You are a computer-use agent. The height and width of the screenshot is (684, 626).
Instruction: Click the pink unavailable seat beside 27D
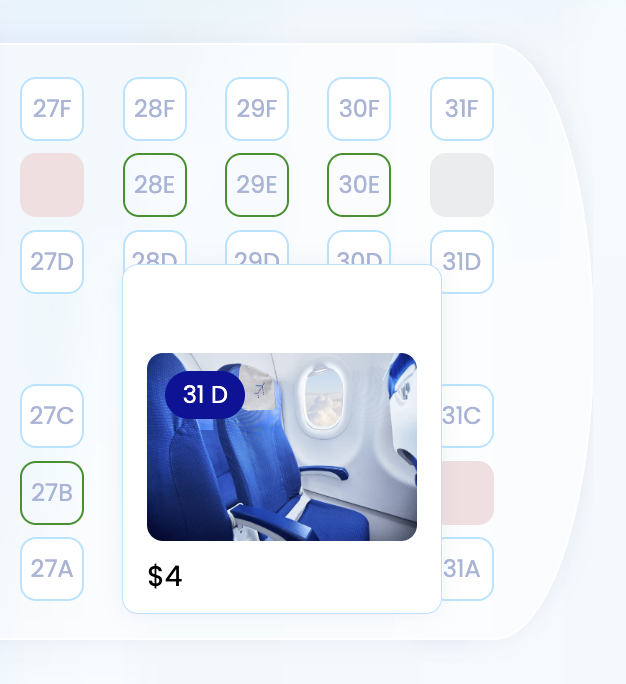pos(52,185)
